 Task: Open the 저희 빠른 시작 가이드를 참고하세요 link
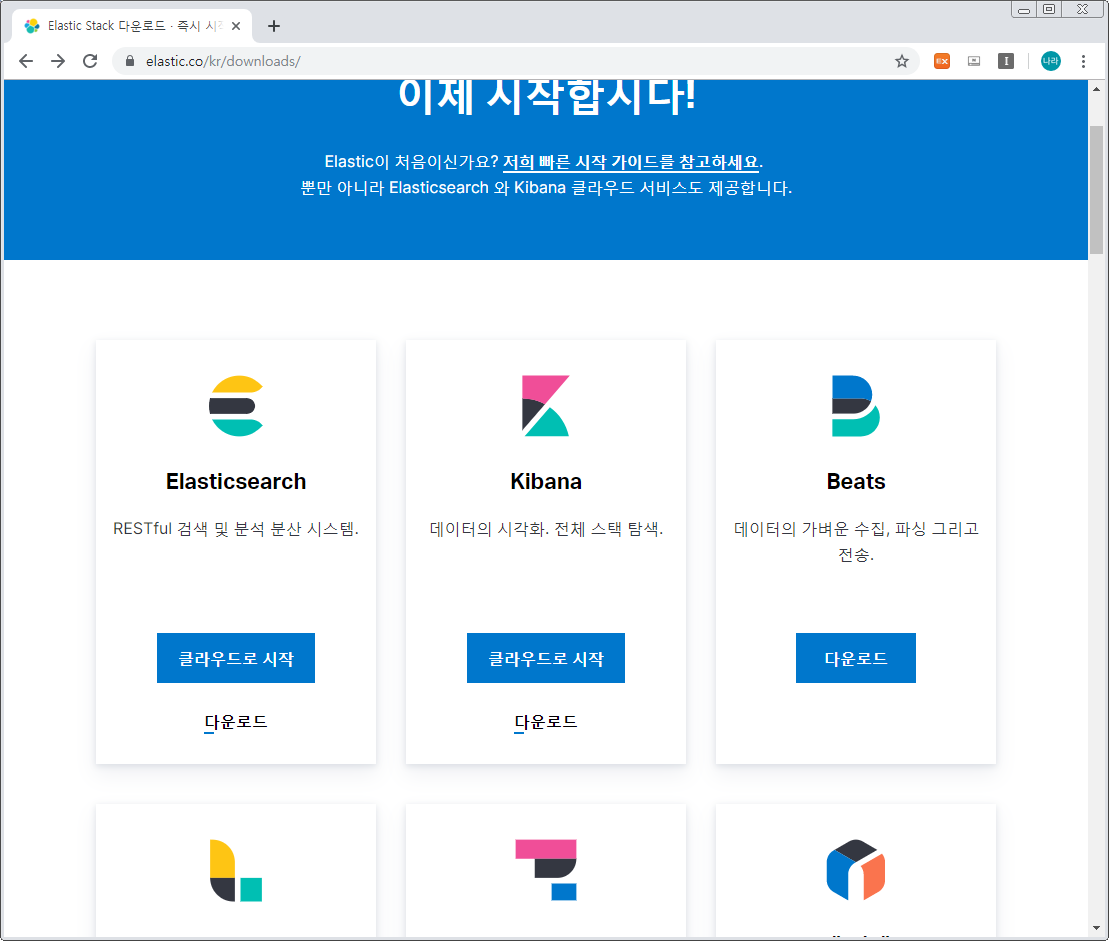tap(631, 162)
